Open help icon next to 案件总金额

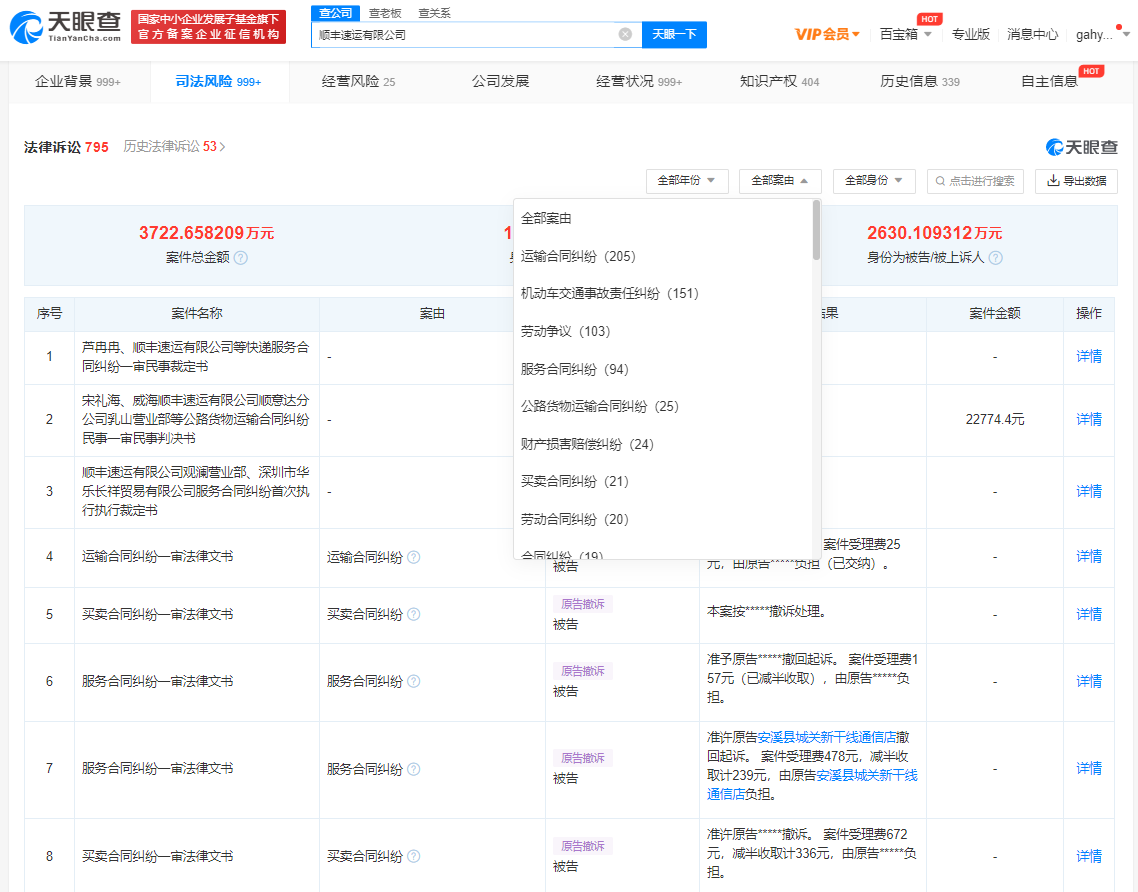click(241, 258)
